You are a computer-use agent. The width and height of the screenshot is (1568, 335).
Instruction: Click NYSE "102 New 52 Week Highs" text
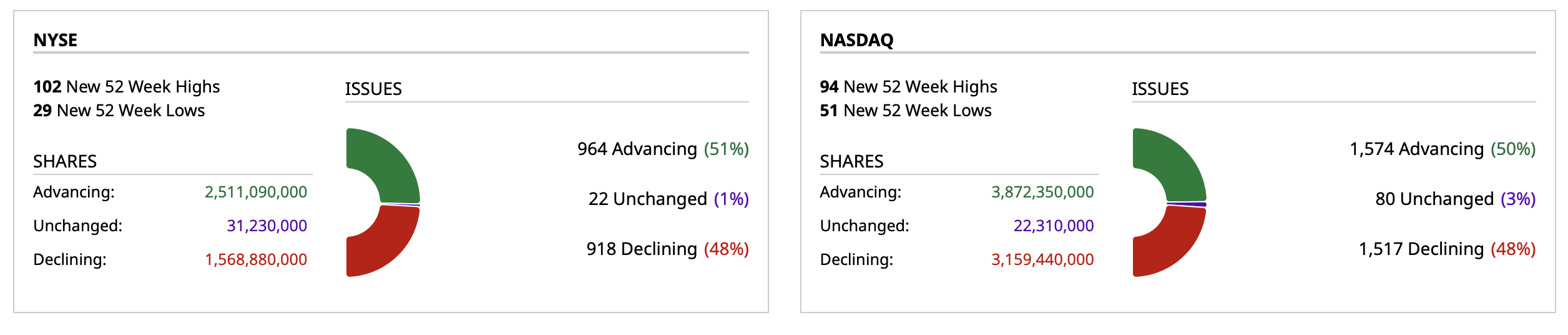pyautogui.click(x=127, y=86)
